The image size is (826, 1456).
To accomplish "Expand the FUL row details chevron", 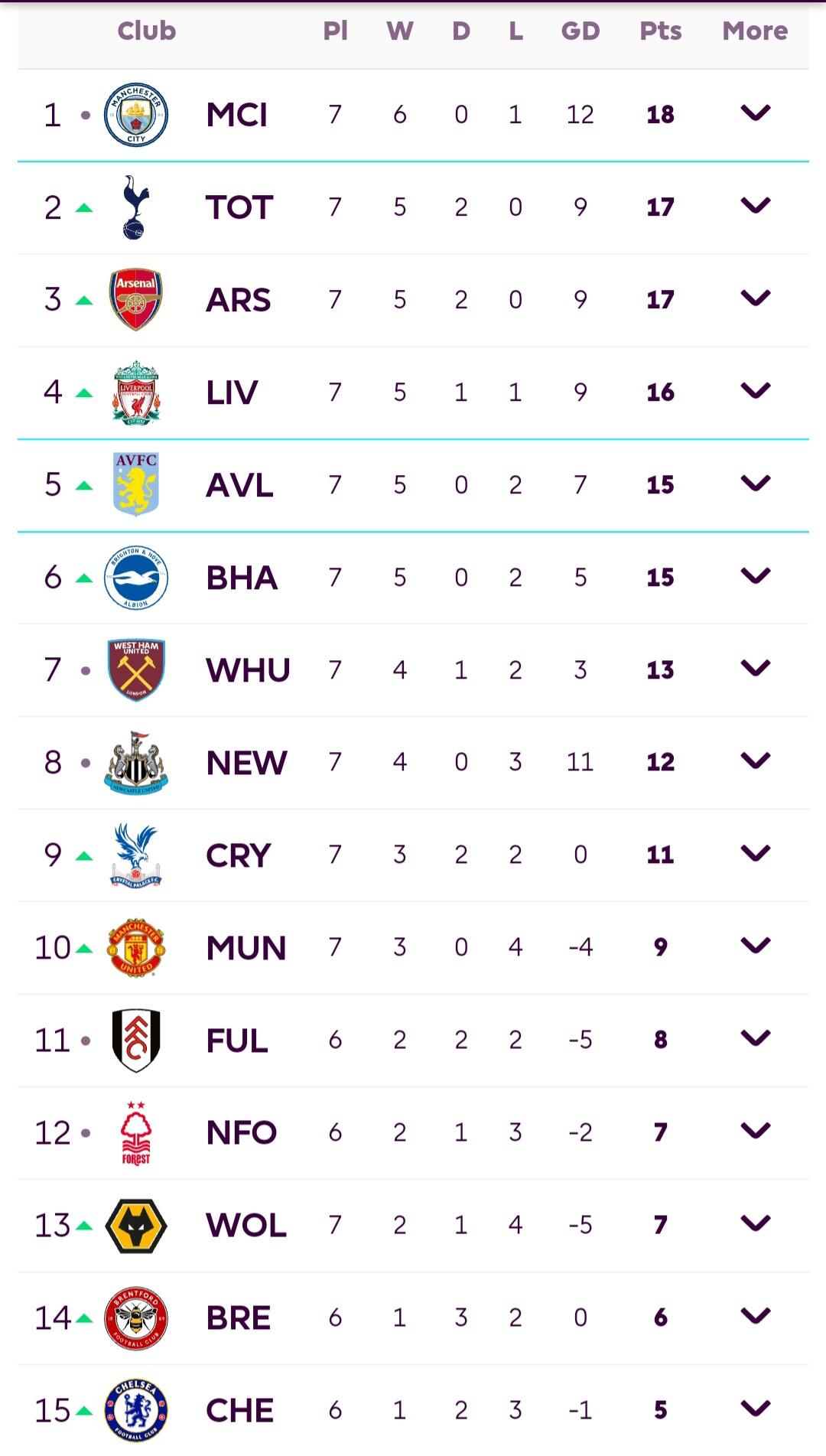I will [x=755, y=1039].
